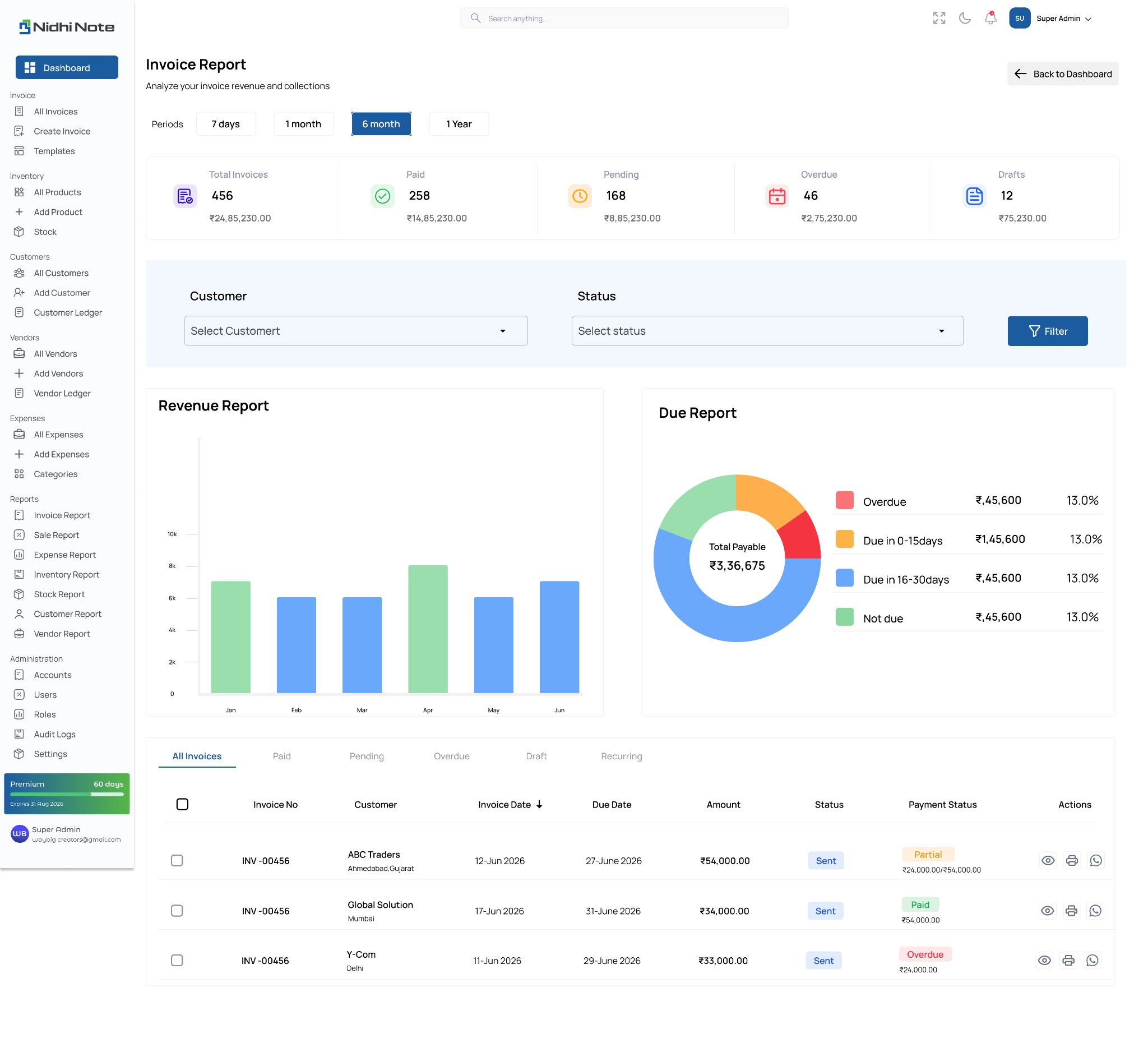Check the Global Solution row checkbox
This screenshot has height=1052, width=1148.
[x=177, y=911]
